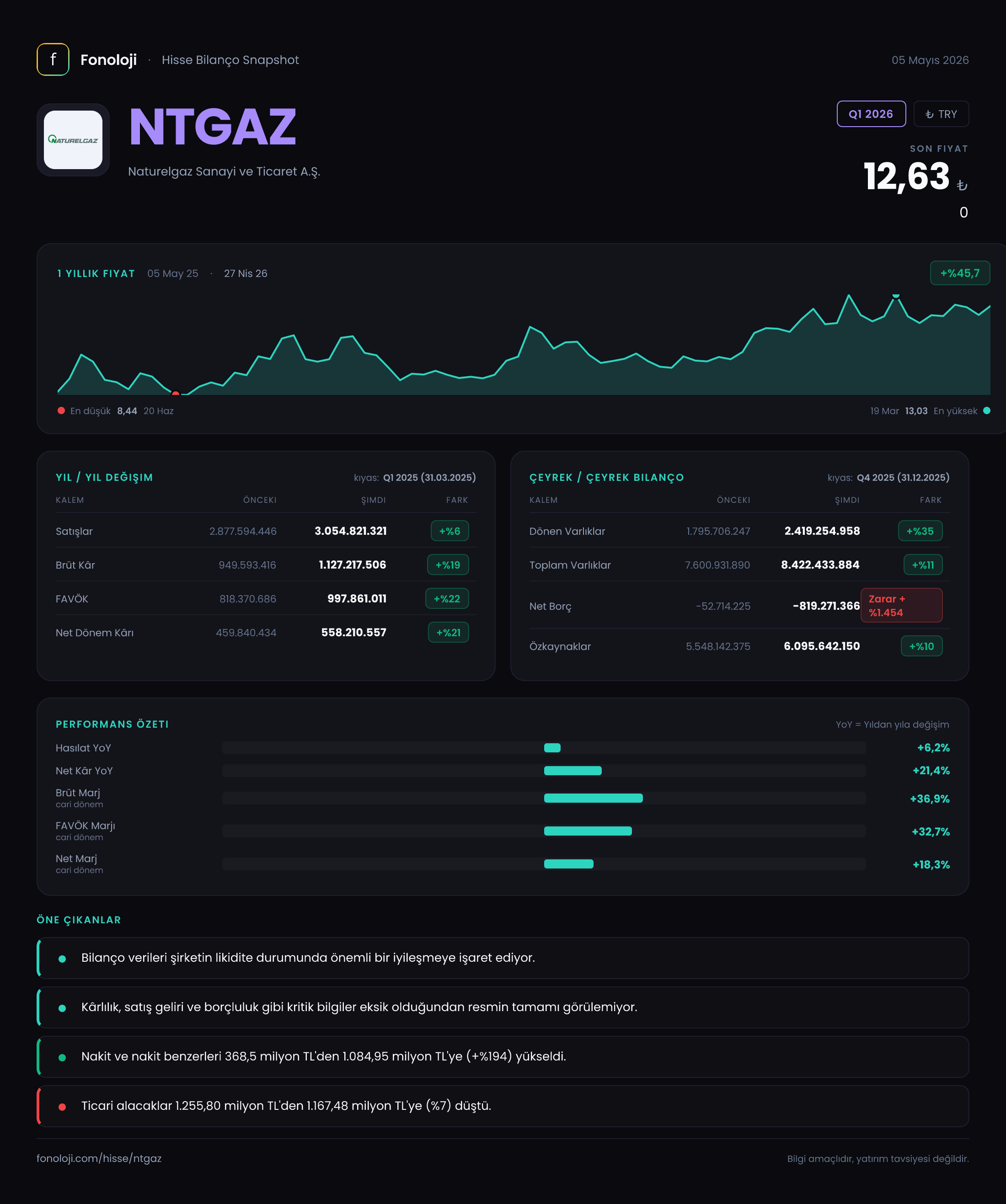This screenshot has width=1006, height=1204.
Task: Click the Özkaynaklar value 6.095.642.150
Action: coord(822,646)
